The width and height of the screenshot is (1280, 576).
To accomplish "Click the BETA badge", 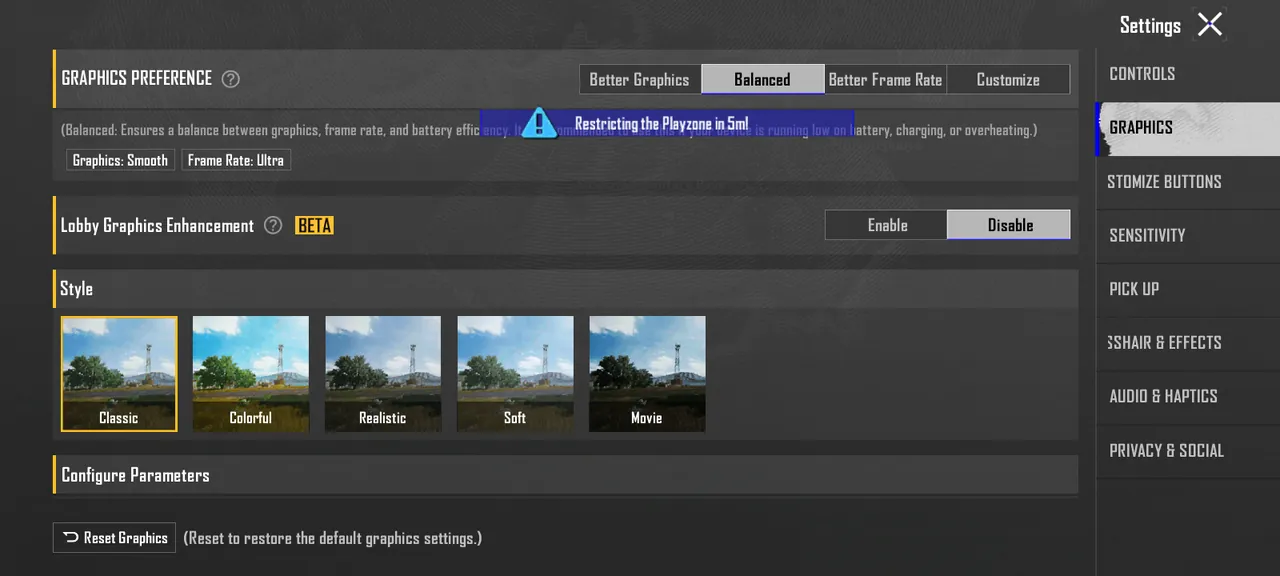I will [x=314, y=226].
